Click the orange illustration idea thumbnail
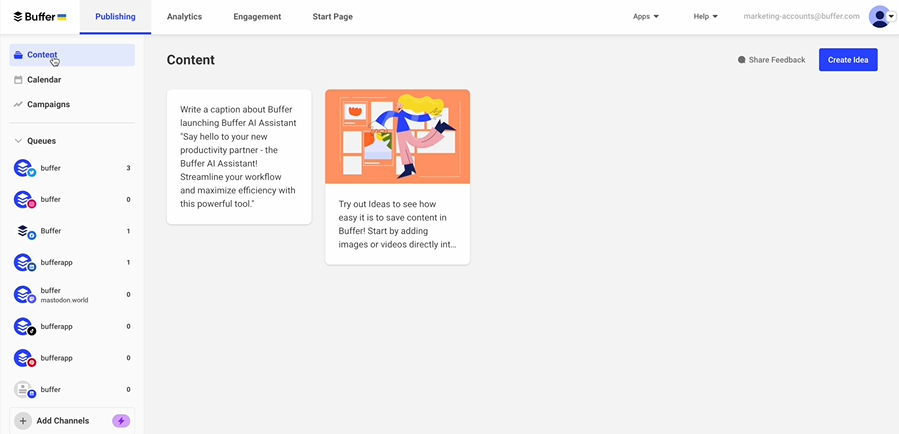 pyautogui.click(x=397, y=136)
